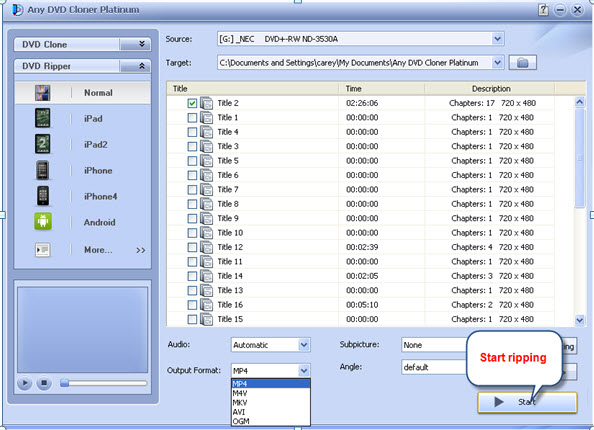Tick the Title 10 checkbox

(x=192, y=233)
